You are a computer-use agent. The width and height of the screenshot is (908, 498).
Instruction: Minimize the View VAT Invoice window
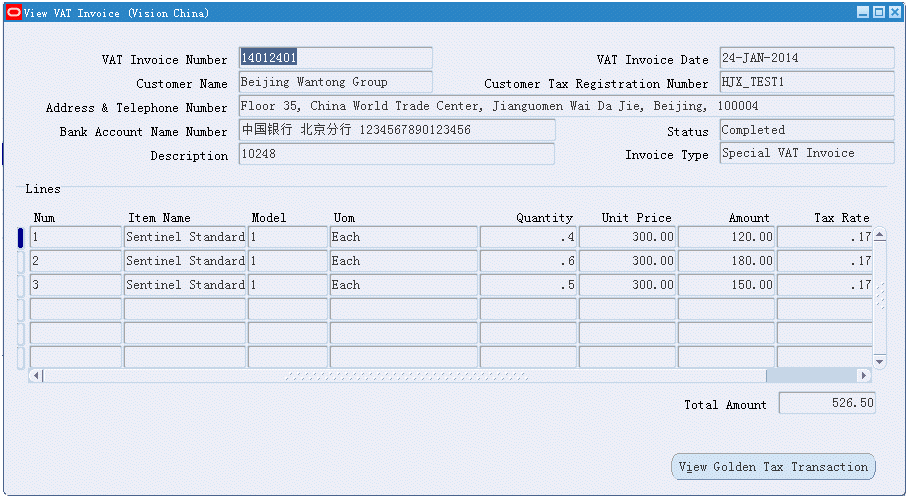863,12
